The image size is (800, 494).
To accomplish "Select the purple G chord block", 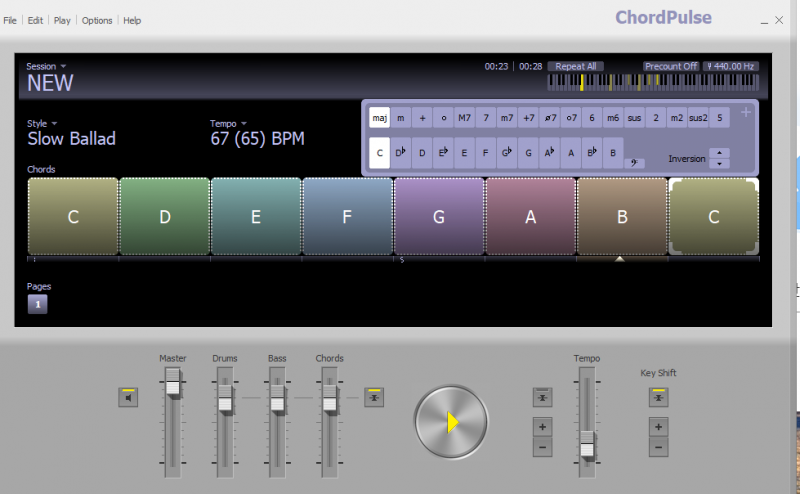I will pos(439,216).
